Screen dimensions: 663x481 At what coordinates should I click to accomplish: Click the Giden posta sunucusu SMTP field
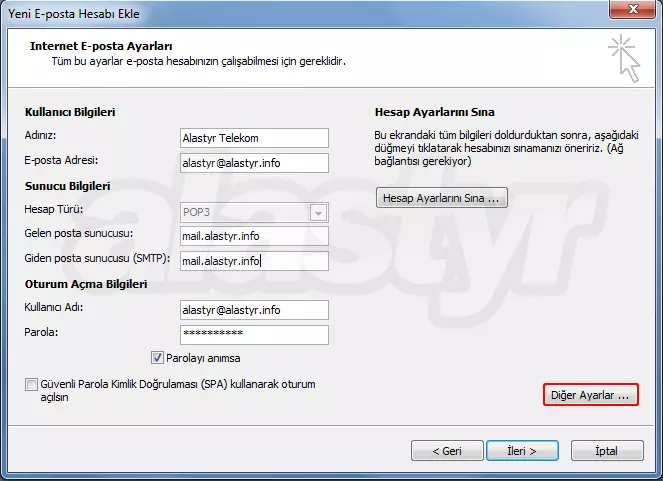coord(254,261)
